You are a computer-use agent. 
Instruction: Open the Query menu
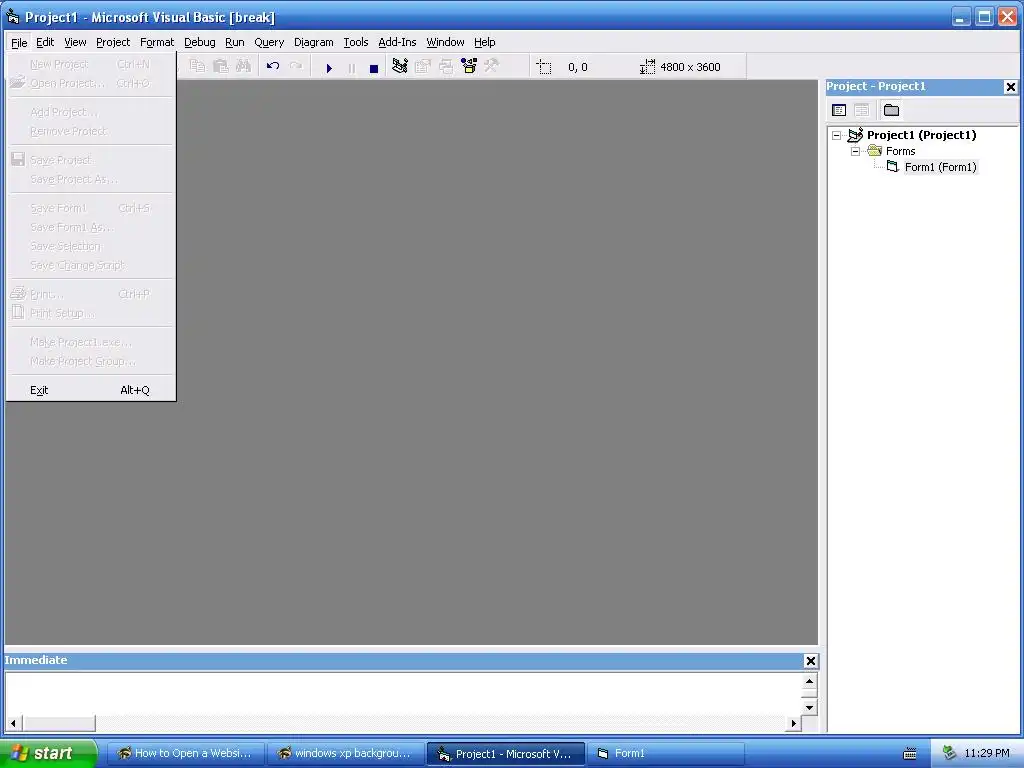(x=269, y=42)
